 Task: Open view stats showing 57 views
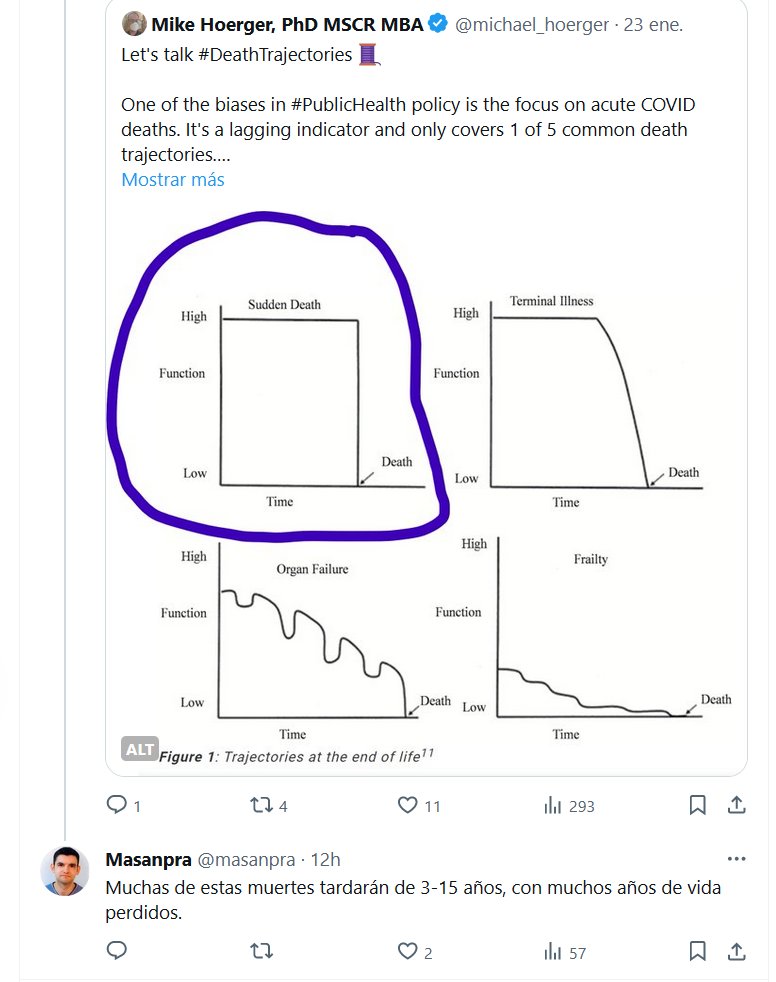pyautogui.click(x=552, y=952)
